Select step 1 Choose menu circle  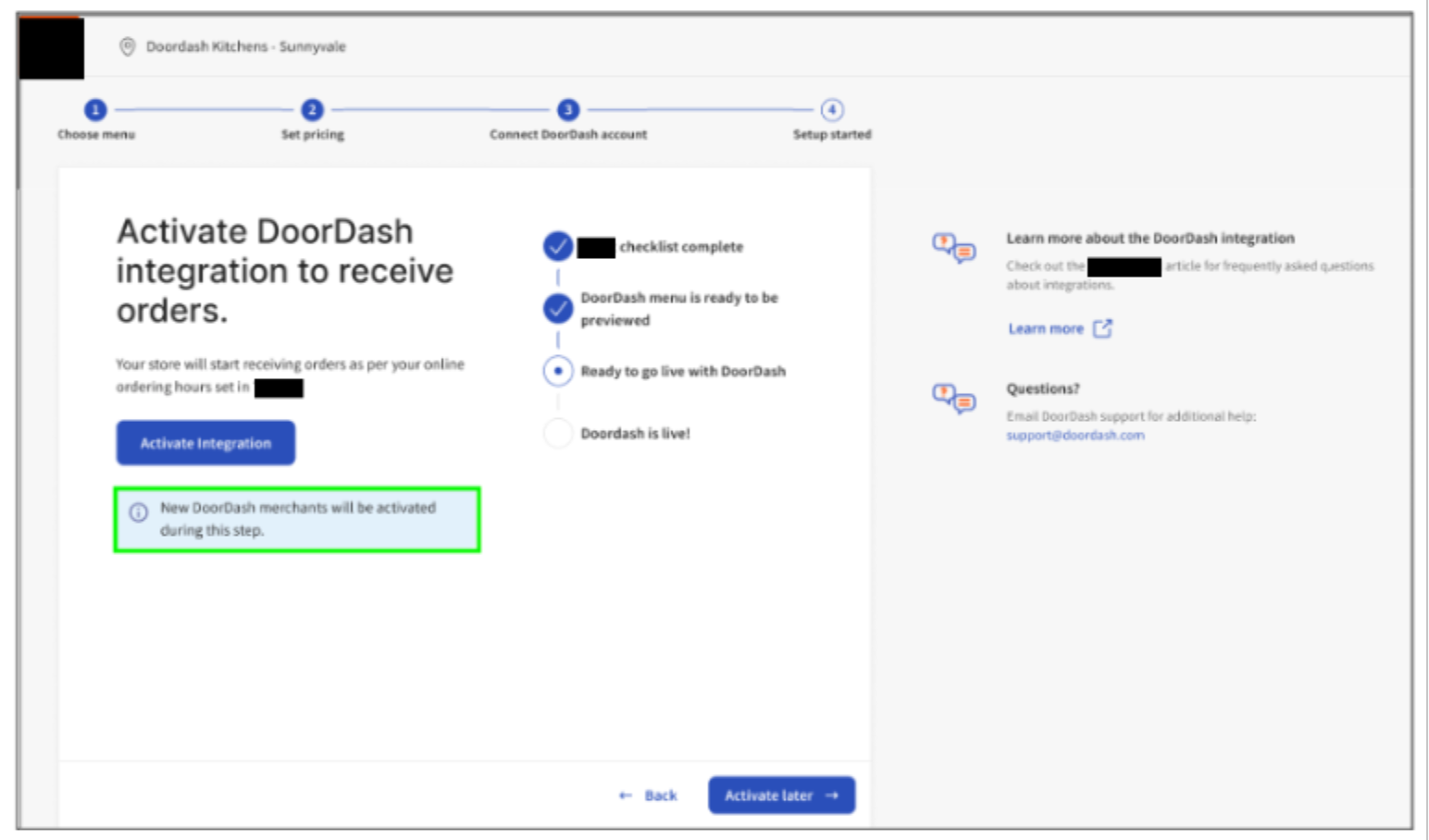tap(95, 110)
